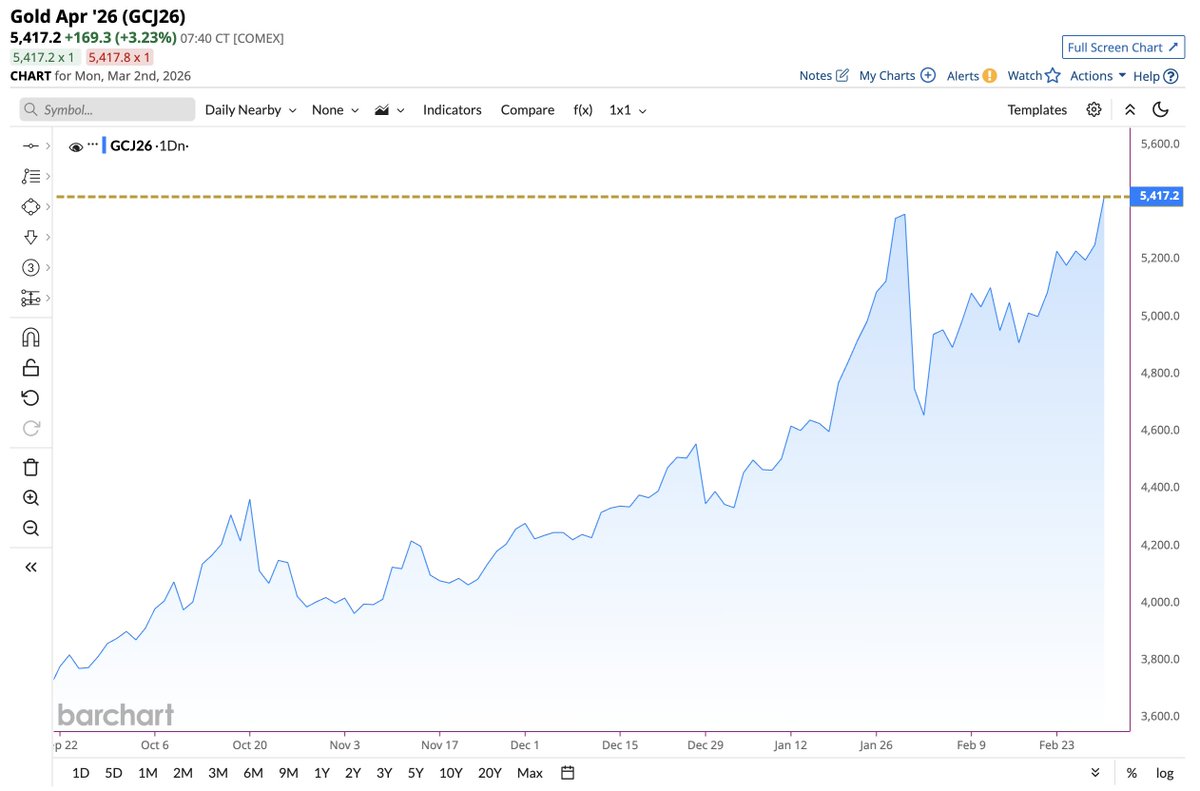Click the undo arrow icon
Viewport: 1200px width, 791px height.
(x=30, y=398)
